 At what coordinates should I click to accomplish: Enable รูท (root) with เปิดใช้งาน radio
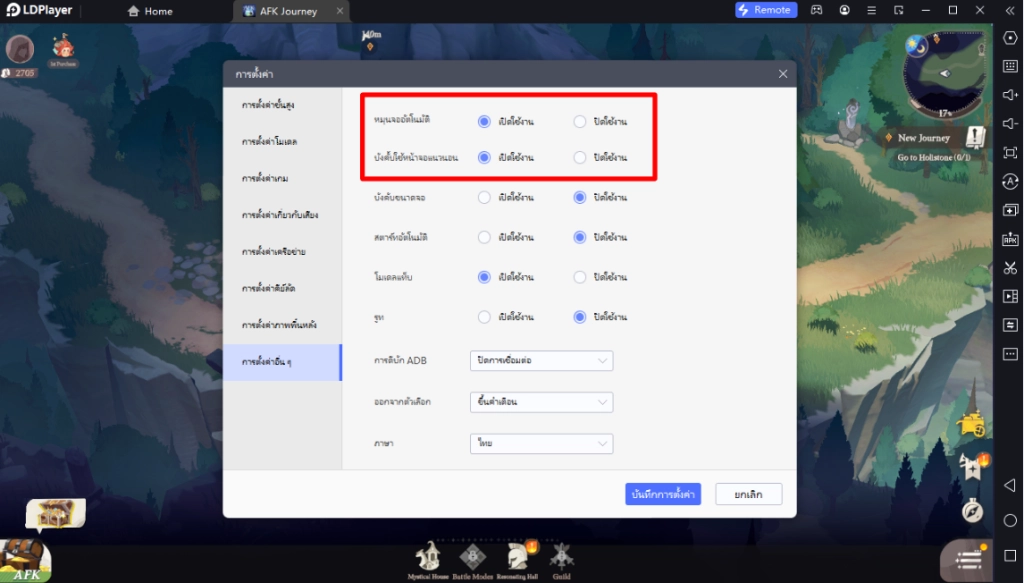(484, 317)
